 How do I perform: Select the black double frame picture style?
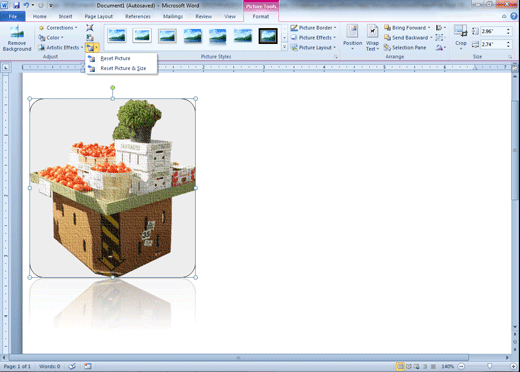tap(268, 36)
